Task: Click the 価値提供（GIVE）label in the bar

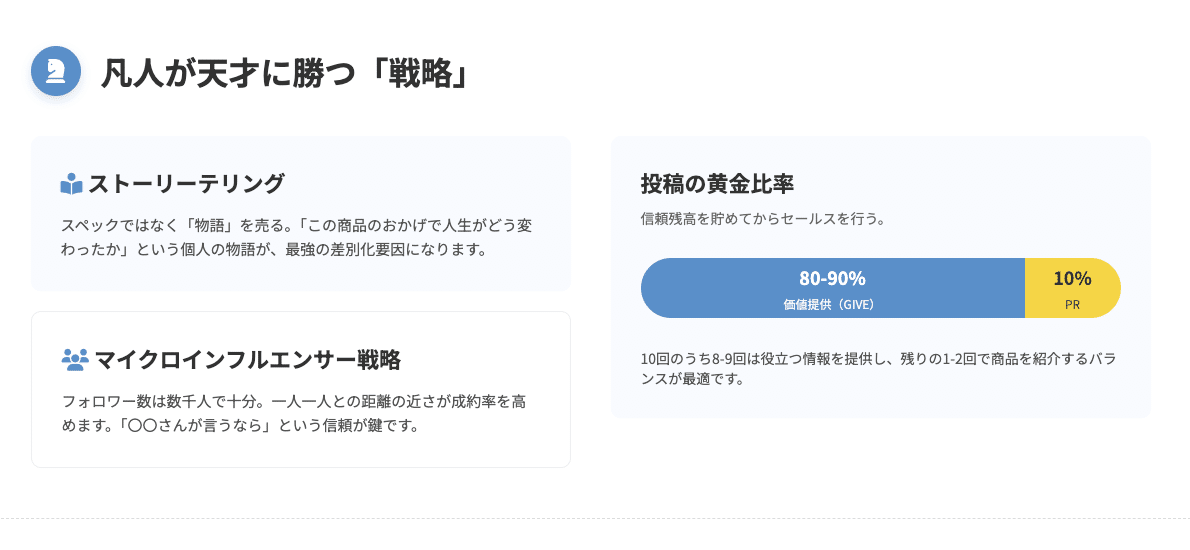Action: (x=832, y=304)
